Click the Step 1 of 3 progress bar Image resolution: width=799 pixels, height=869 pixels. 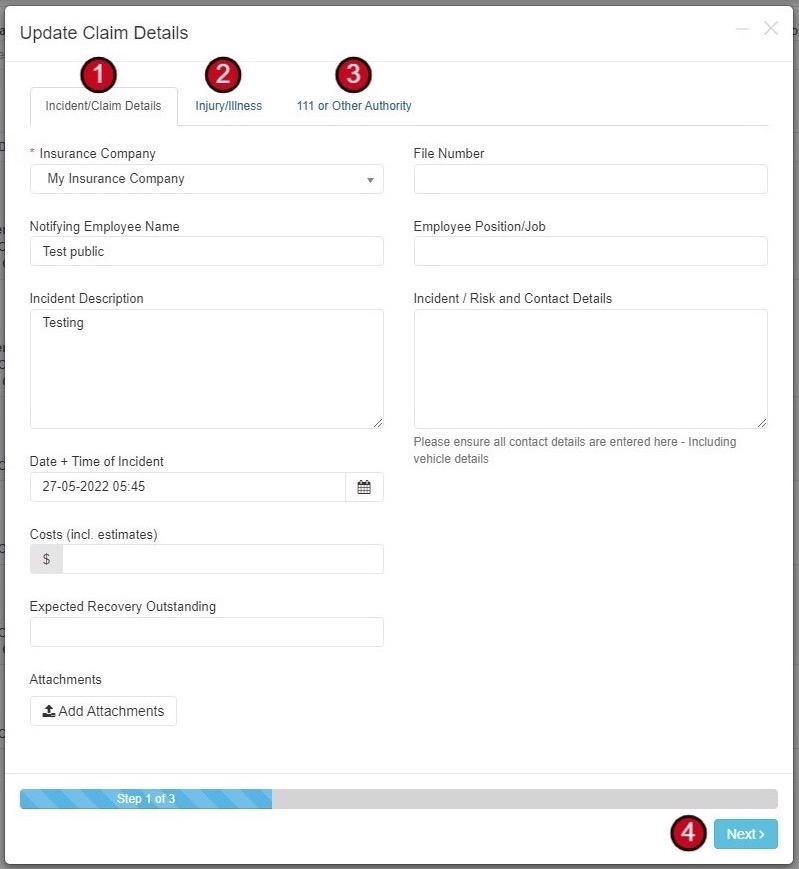399,799
